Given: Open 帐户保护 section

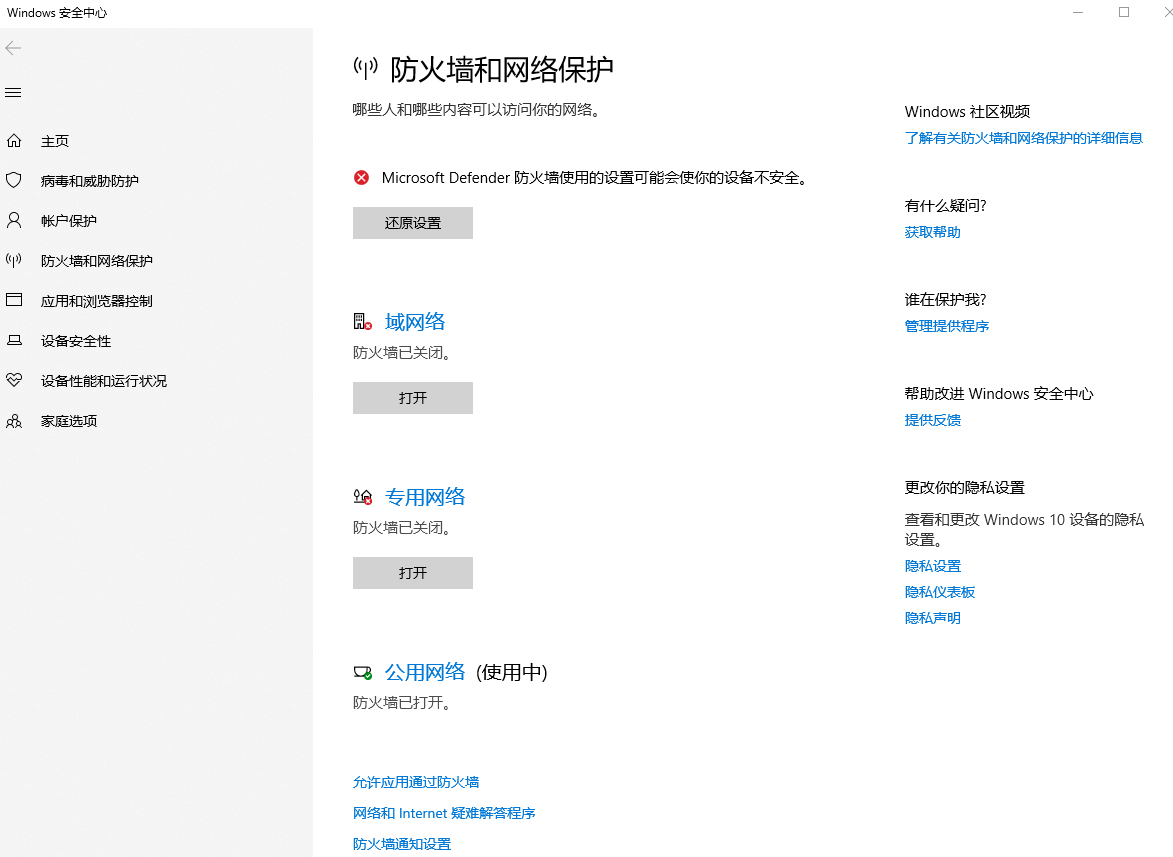Looking at the screenshot, I should pyautogui.click(x=69, y=221).
